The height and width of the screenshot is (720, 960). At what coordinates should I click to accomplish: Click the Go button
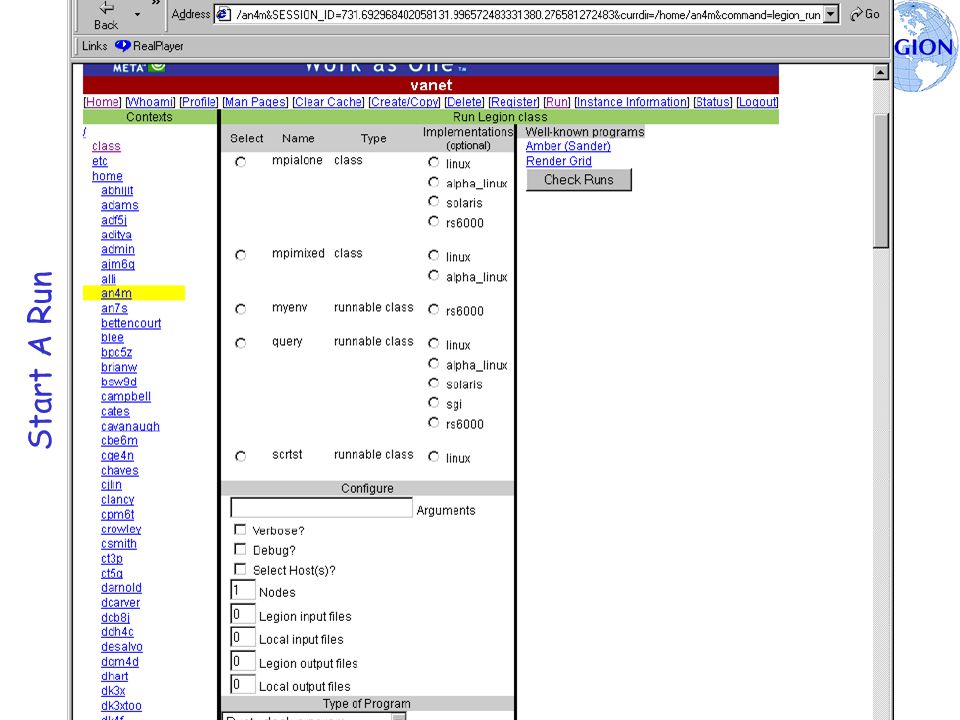[x=864, y=14]
